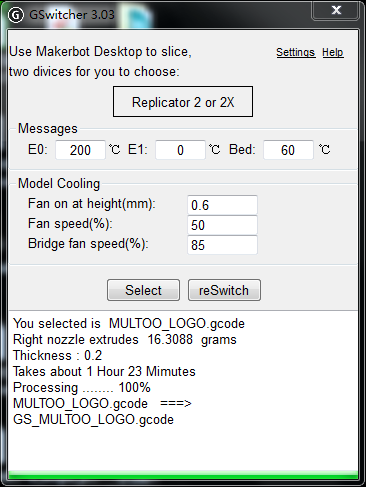This screenshot has width=366, height=487.
Task: Click the Processing 100% log line
Action: point(82,387)
